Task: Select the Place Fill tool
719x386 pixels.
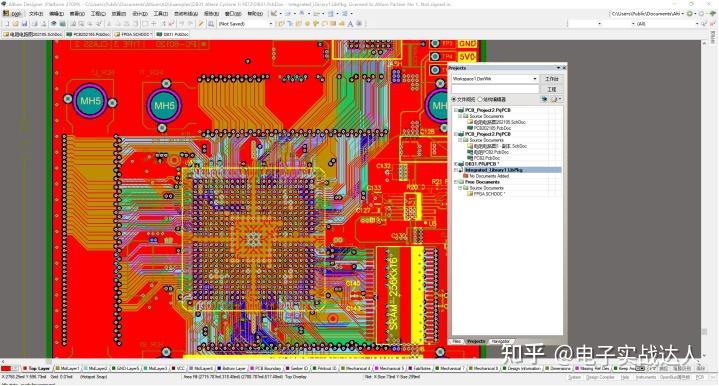Action: coord(333,23)
